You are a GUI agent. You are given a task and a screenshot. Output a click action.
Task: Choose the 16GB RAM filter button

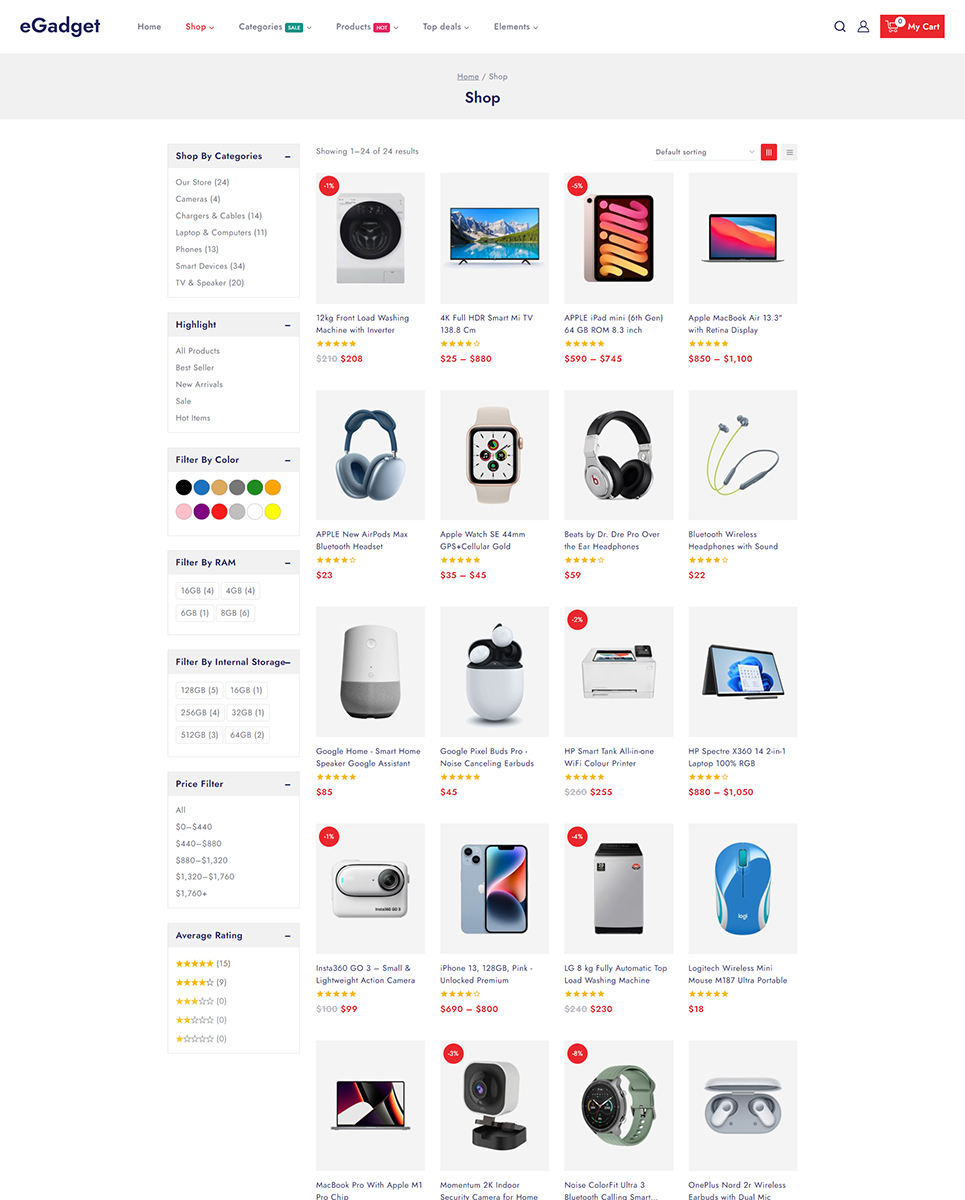(197, 591)
